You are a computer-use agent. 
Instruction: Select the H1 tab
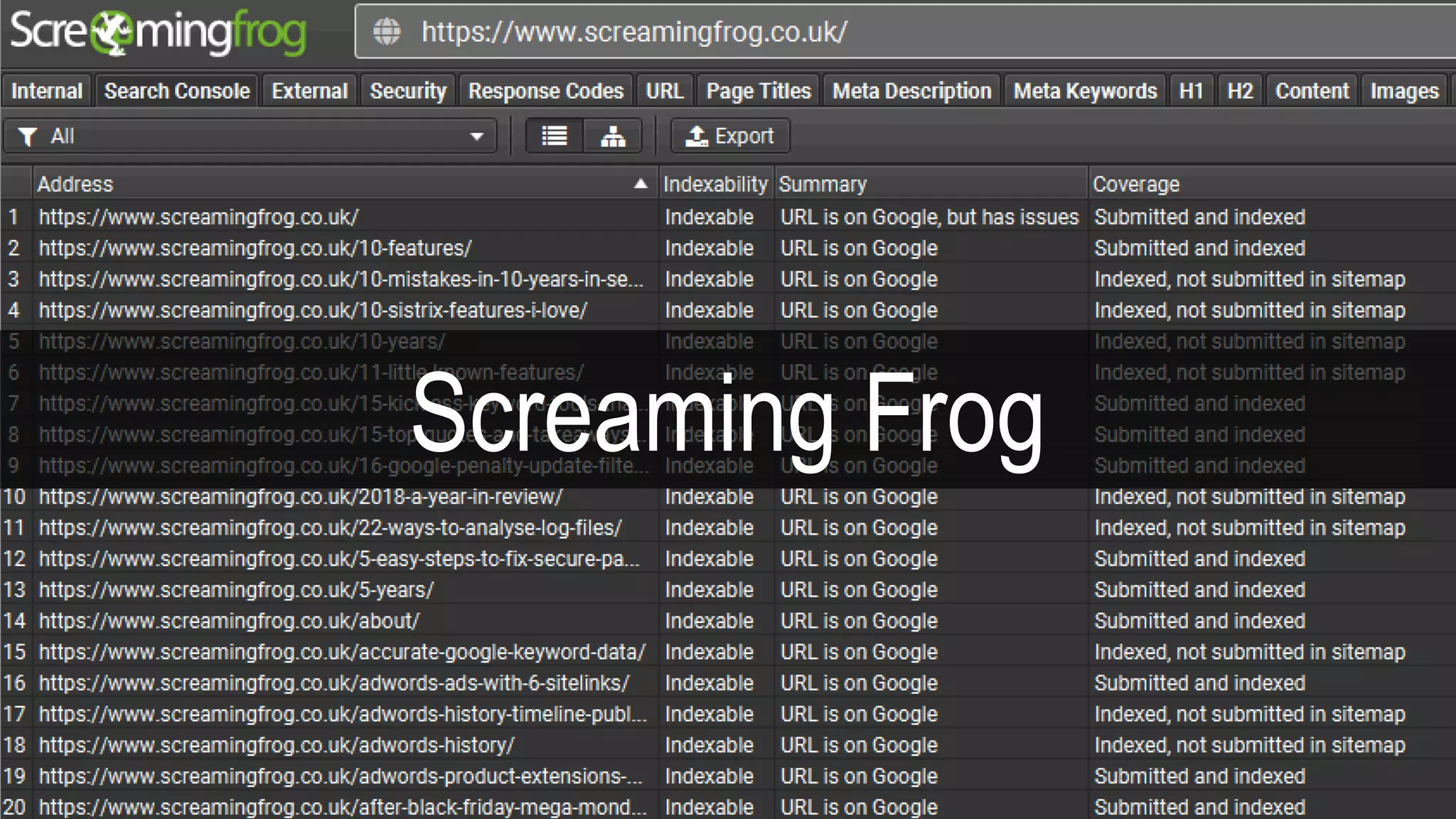[x=1192, y=91]
